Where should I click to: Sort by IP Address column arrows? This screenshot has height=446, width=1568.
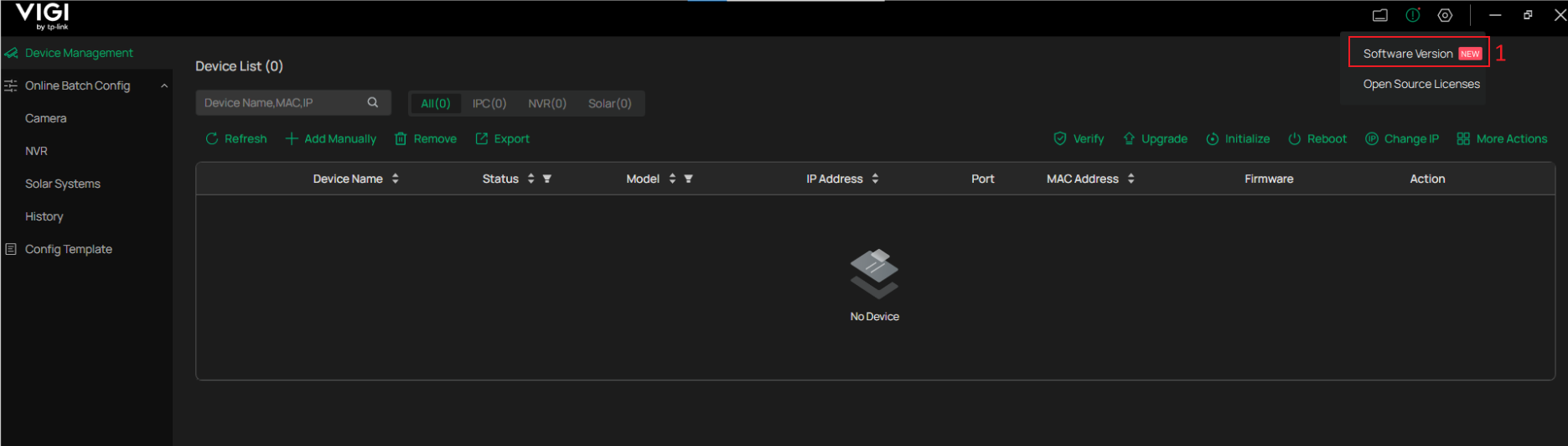pos(875,179)
